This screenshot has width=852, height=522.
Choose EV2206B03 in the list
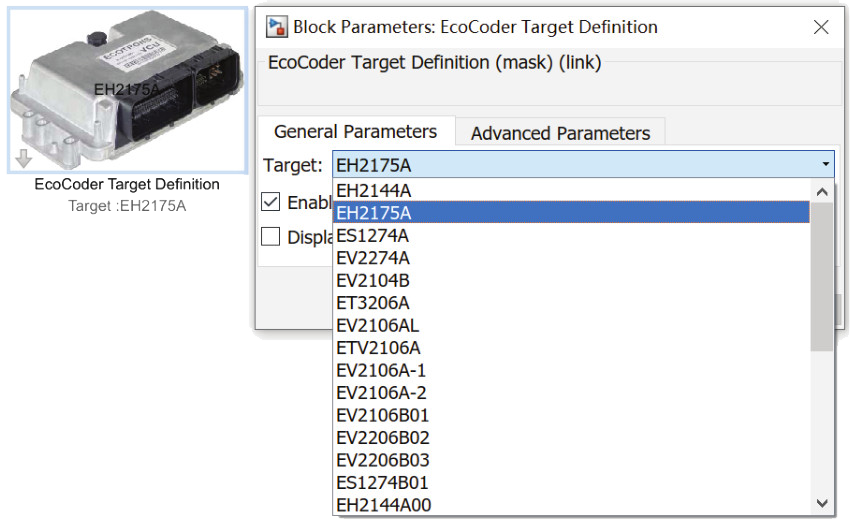click(571, 460)
